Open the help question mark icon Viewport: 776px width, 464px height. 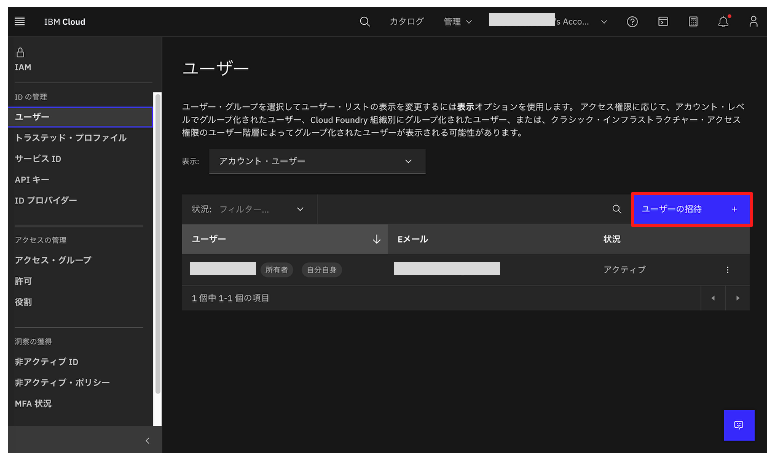(x=632, y=21)
